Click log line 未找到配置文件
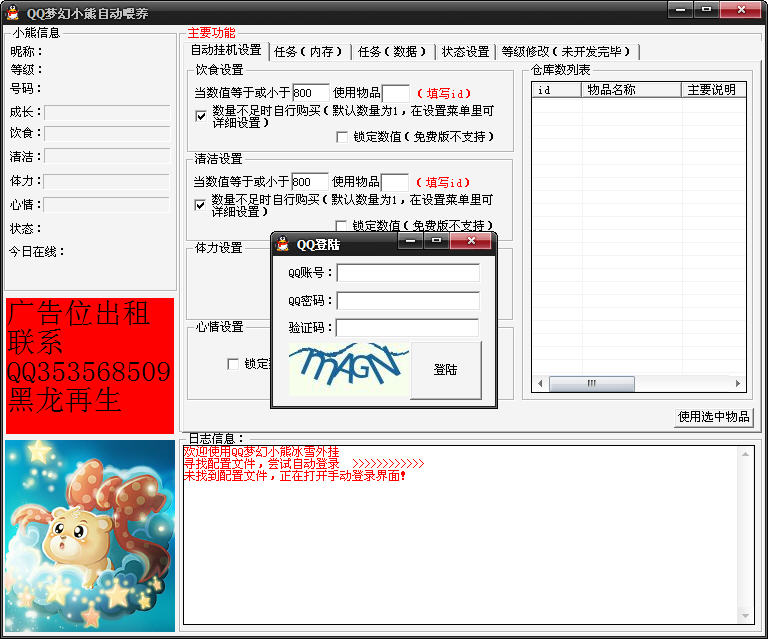Screen dimensions: 768x639 tap(294, 476)
